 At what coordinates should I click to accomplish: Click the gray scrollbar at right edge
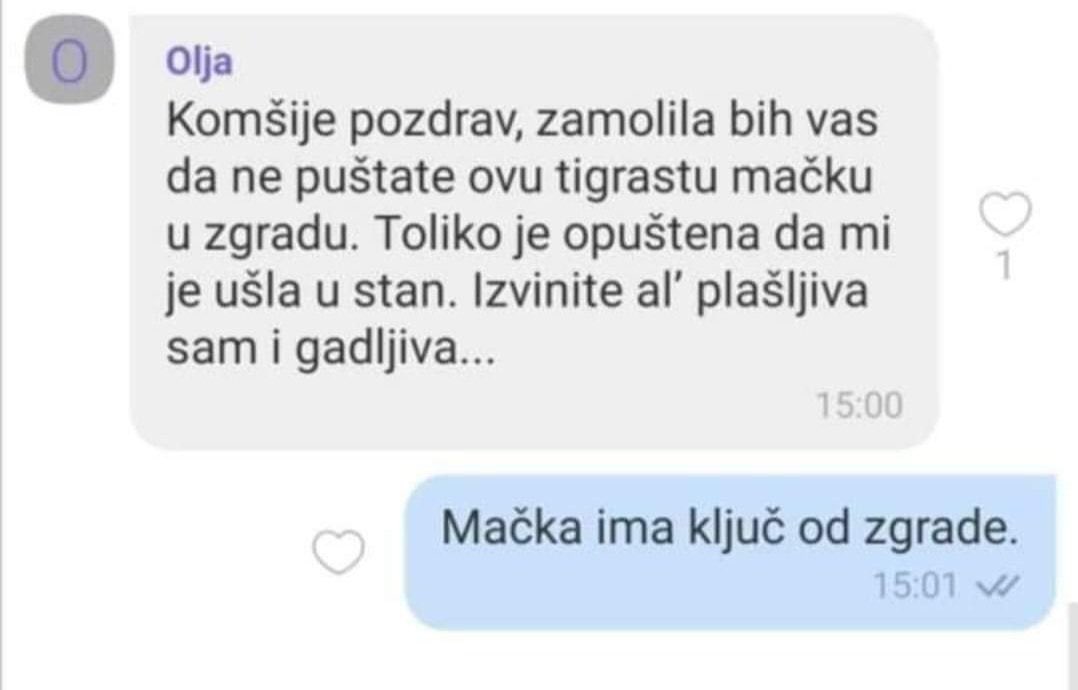[1072, 646]
